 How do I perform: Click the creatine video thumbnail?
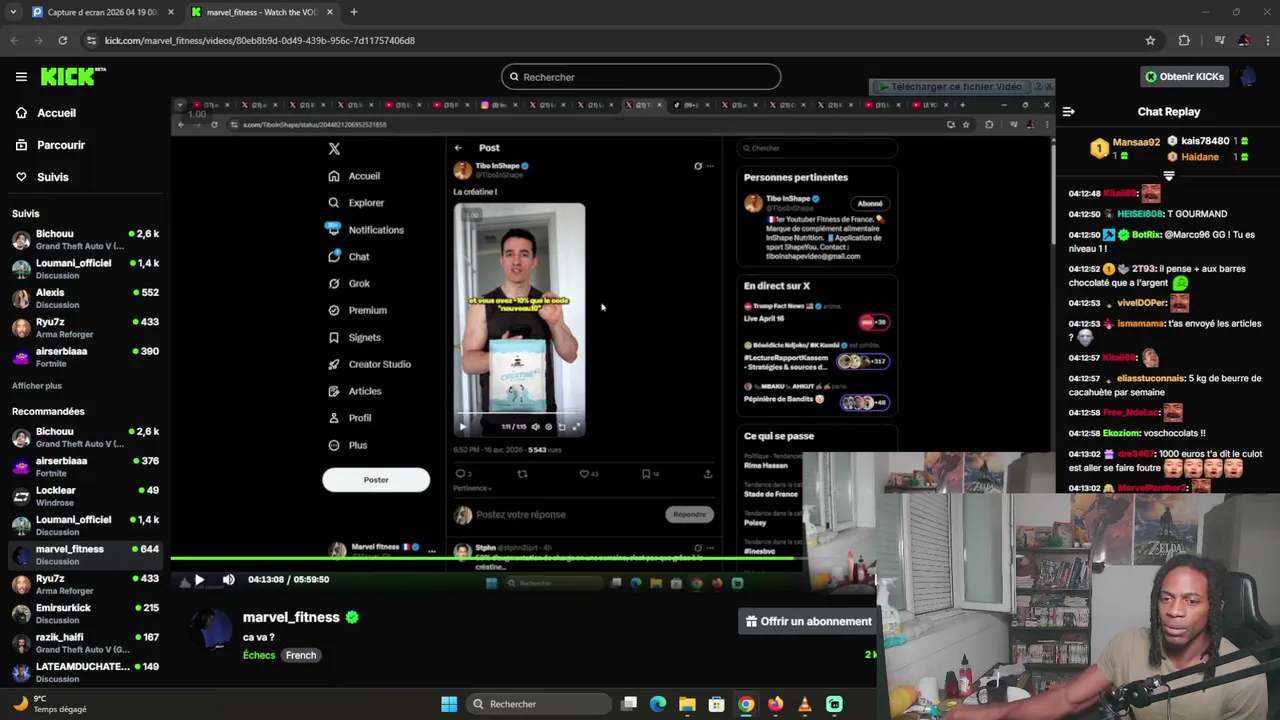(x=519, y=320)
